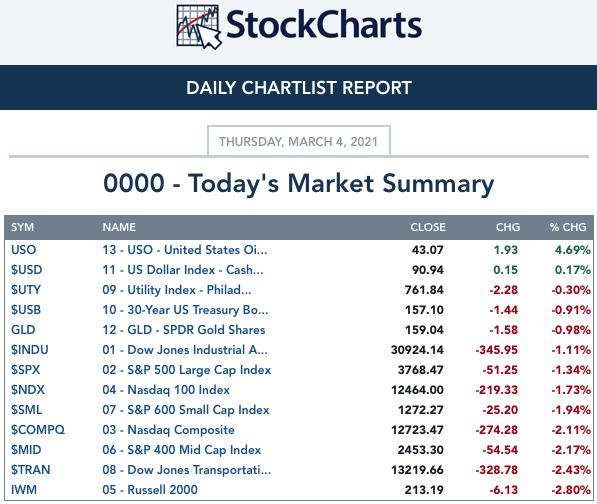
Task: Open Nasdaq 100 Index chart link
Action: [166, 390]
